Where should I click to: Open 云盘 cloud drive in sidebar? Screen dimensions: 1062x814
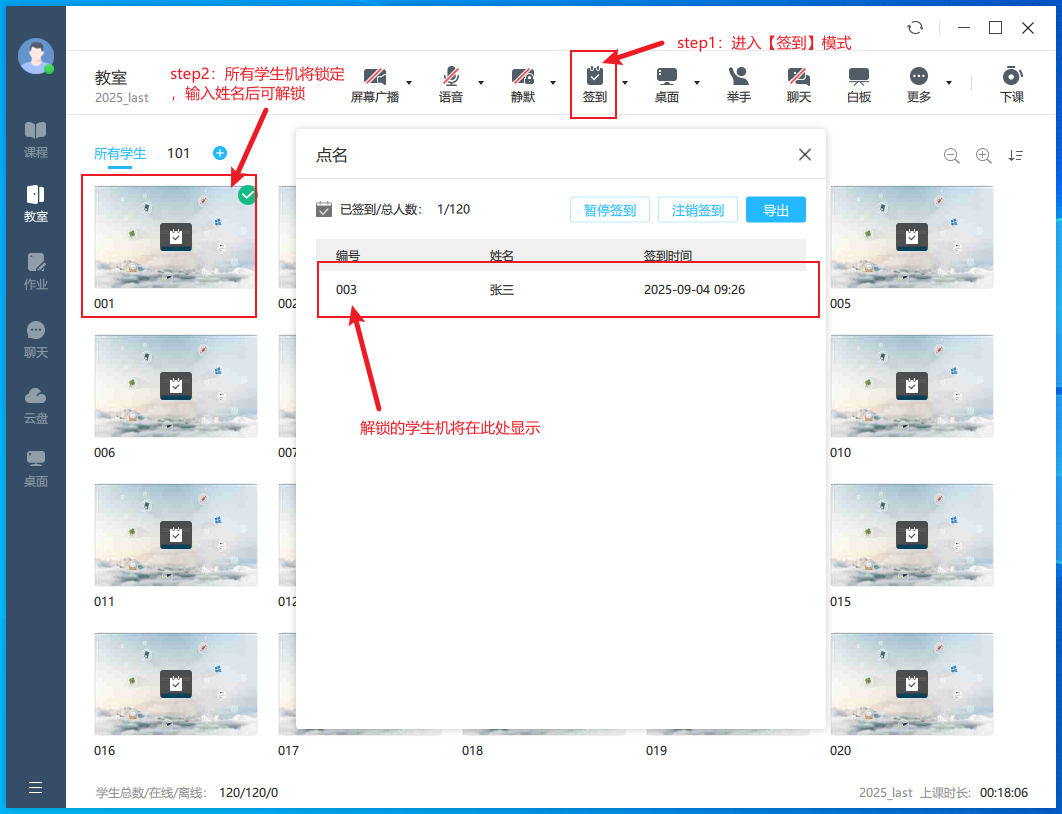point(36,404)
